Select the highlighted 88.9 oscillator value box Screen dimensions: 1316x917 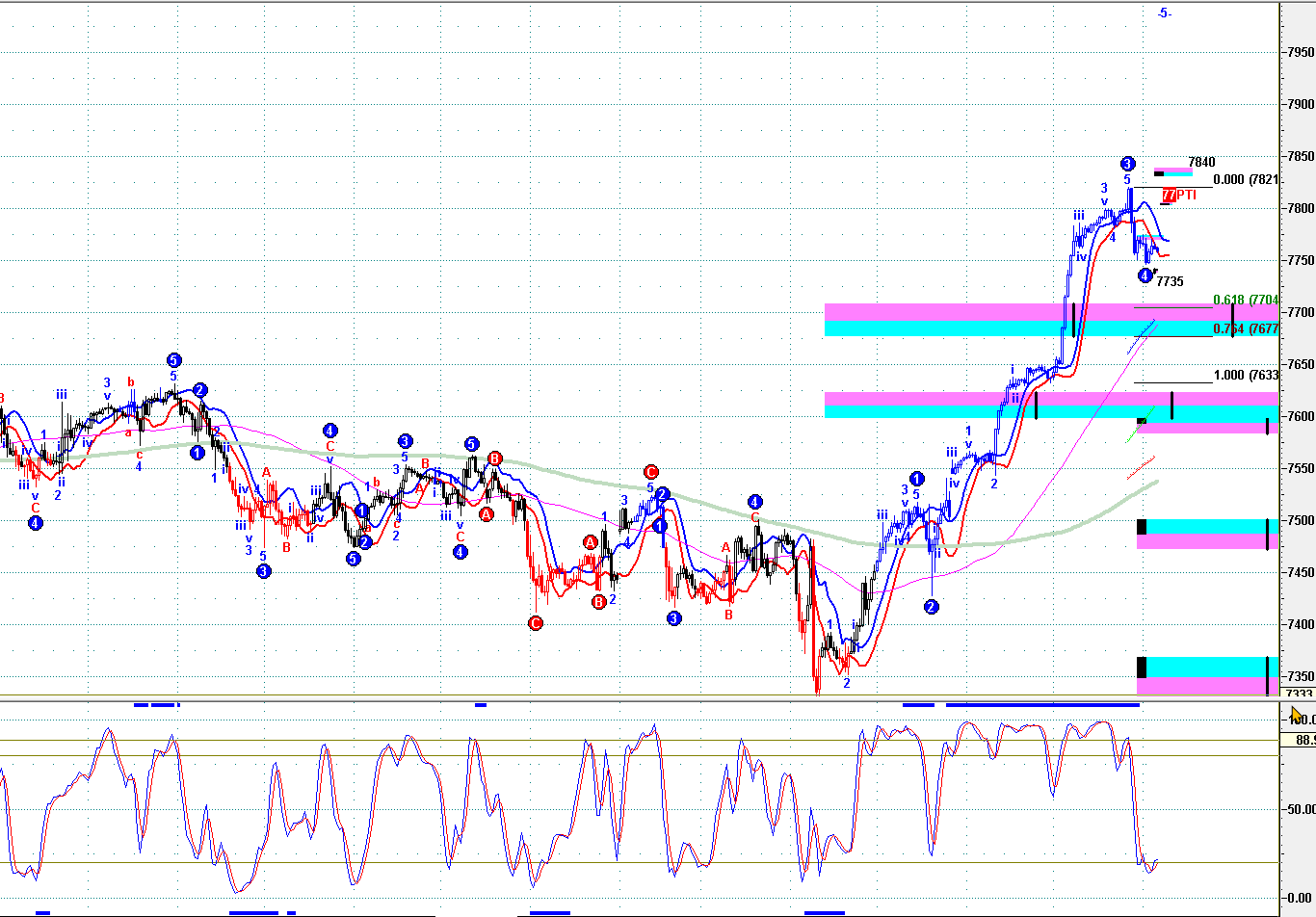point(1299,740)
